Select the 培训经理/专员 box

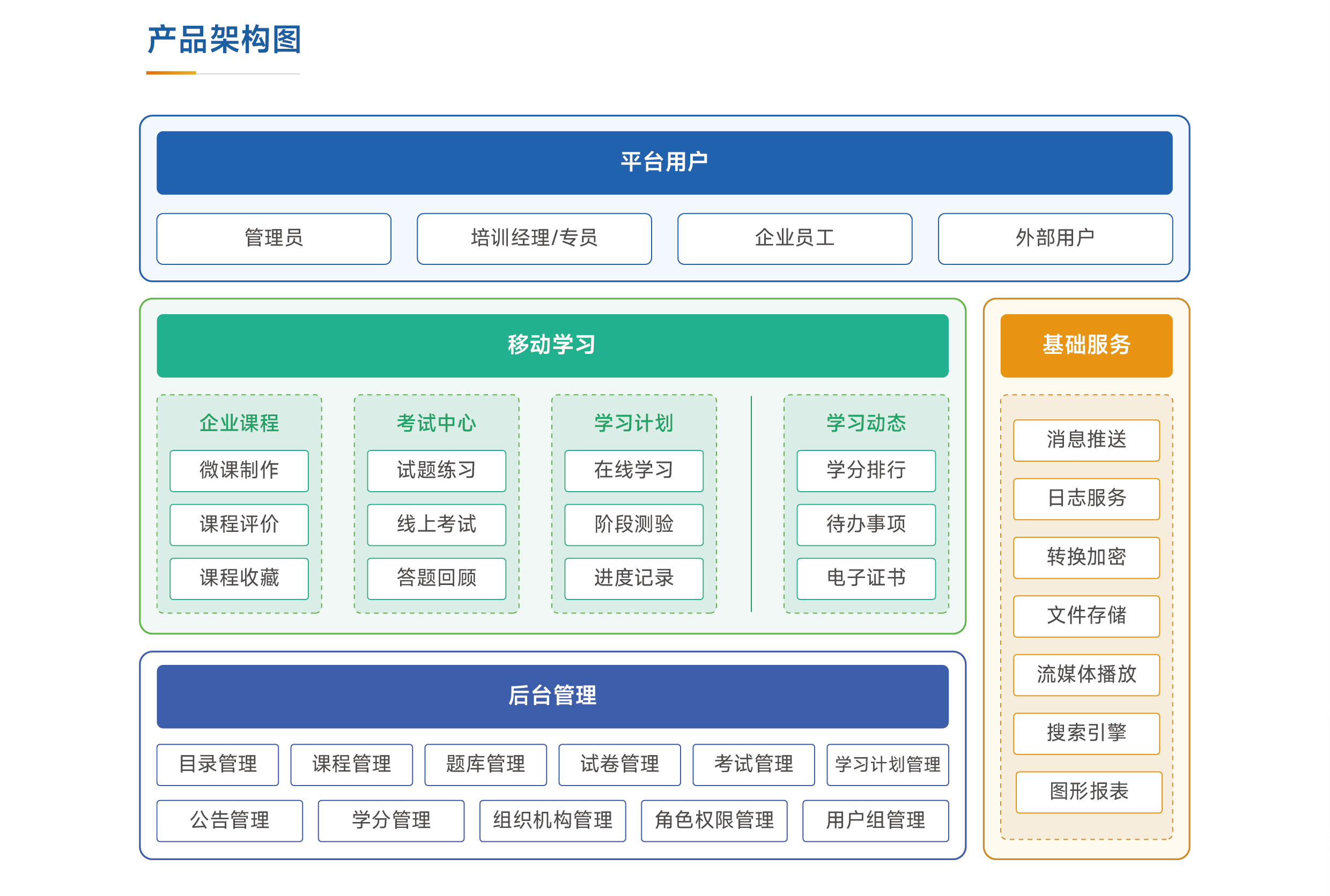pyautogui.click(x=534, y=238)
